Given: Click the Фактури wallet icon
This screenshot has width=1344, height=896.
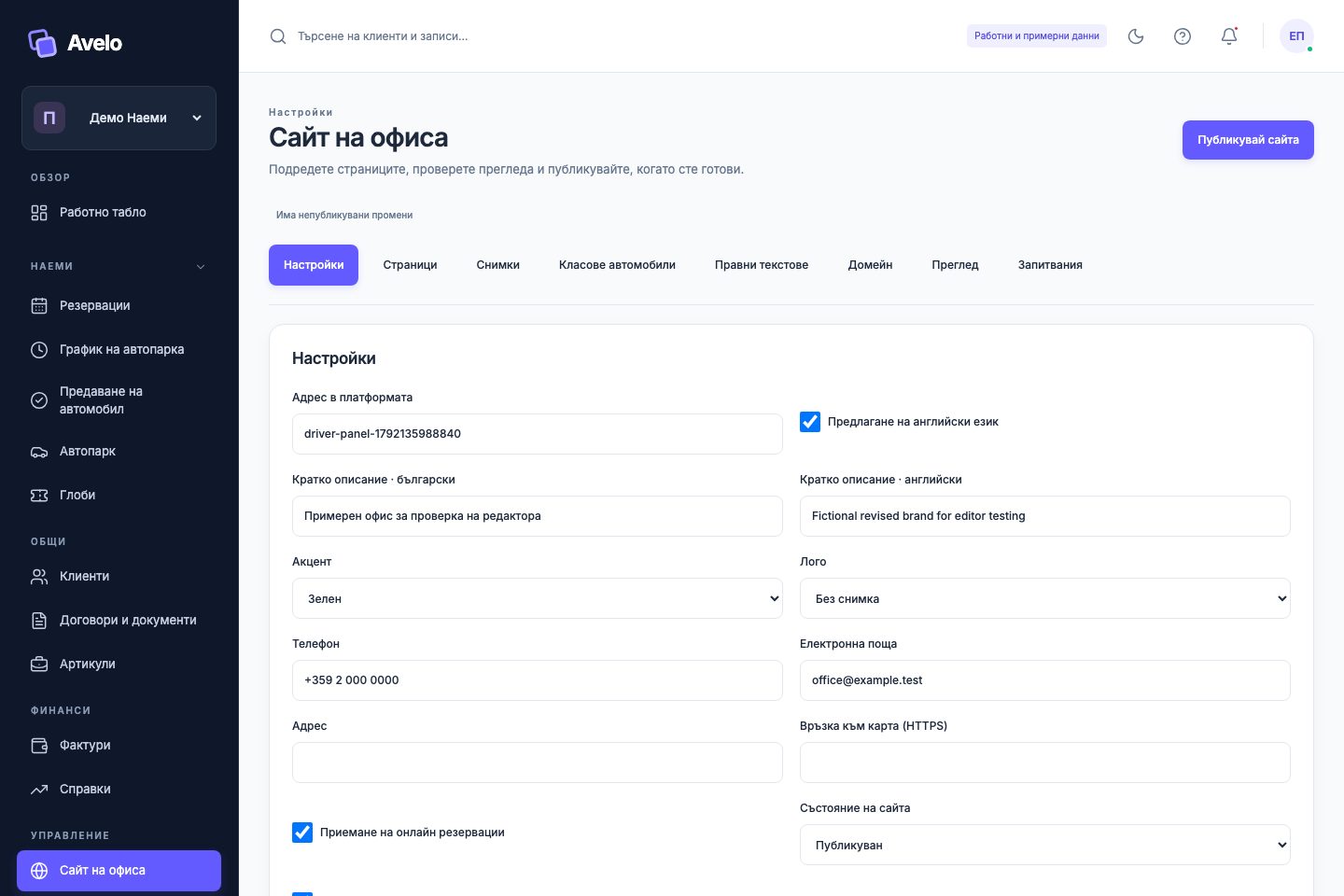Looking at the screenshot, I should tap(39, 746).
